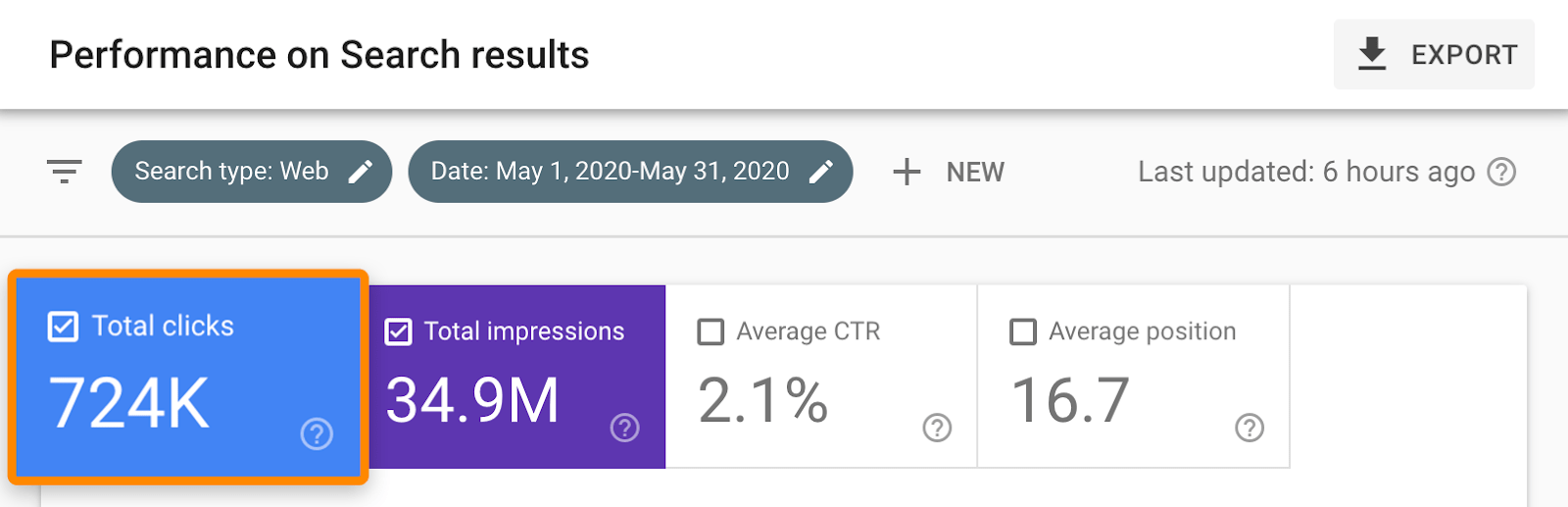The width and height of the screenshot is (1568, 507).
Task: Enable the Average position checkbox
Action: 1023,332
